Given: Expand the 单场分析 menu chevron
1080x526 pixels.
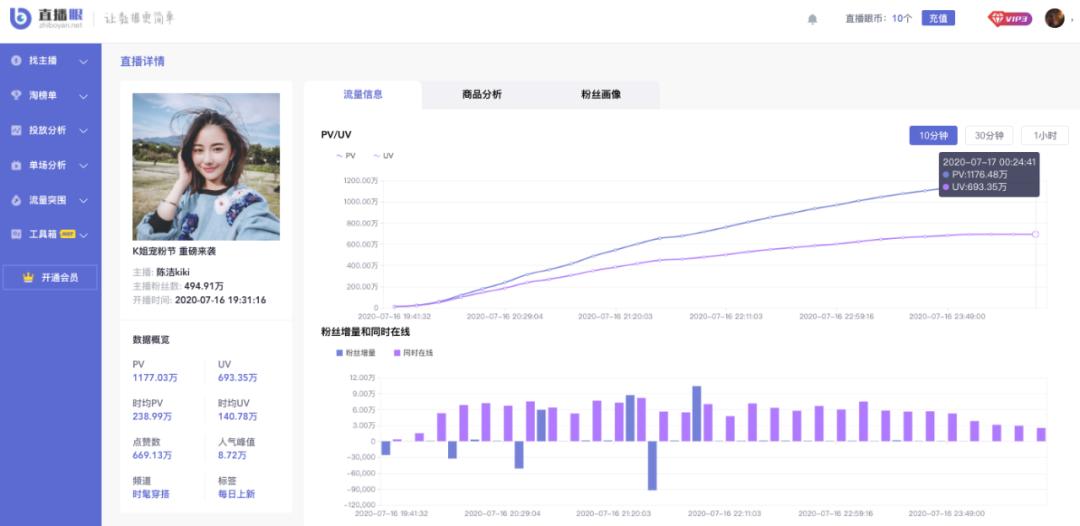Looking at the screenshot, I should pyautogui.click(x=83, y=166).
